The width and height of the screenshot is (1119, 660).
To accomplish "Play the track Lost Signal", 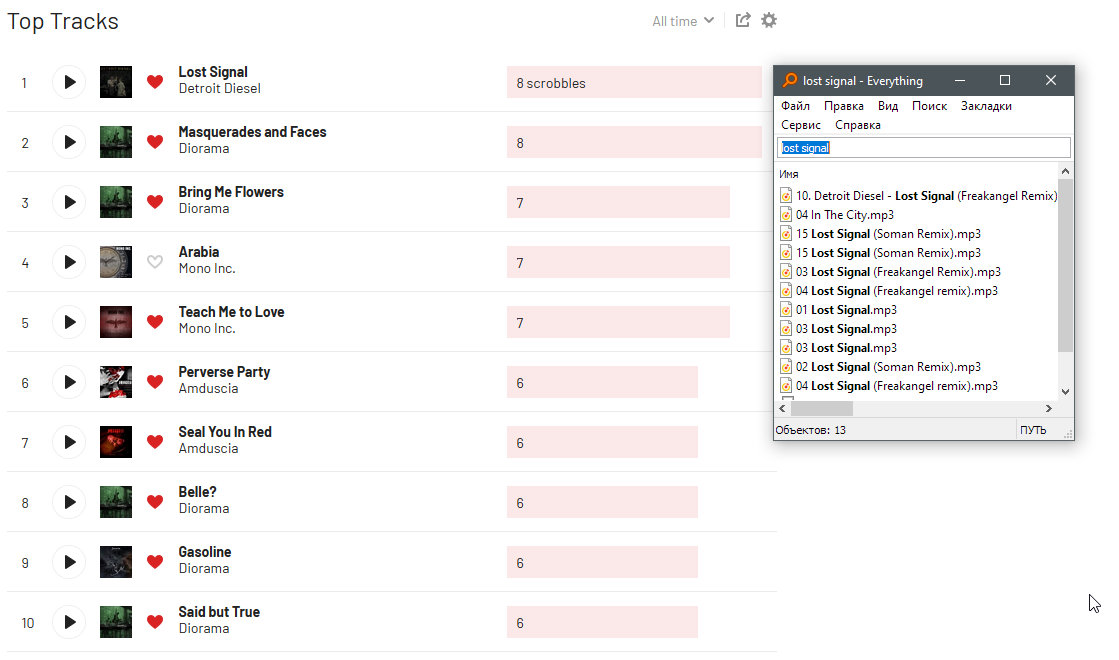I will pos(69,82).
